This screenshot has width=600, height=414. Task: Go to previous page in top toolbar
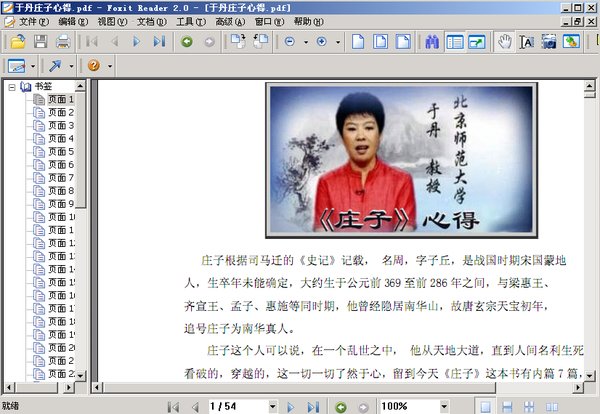[114, 41]
